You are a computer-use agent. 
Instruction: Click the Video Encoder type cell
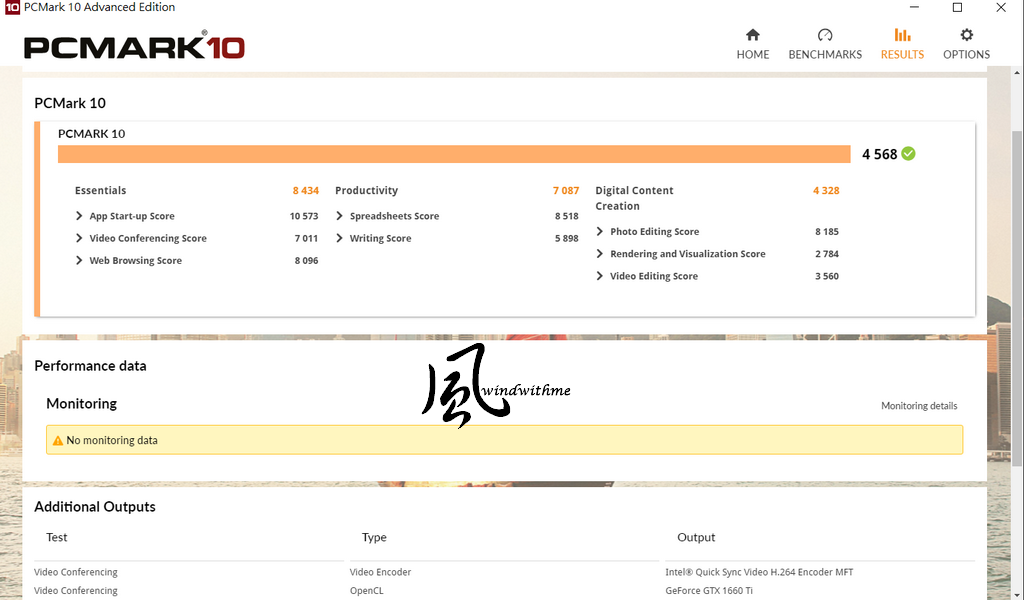[380, 572]
